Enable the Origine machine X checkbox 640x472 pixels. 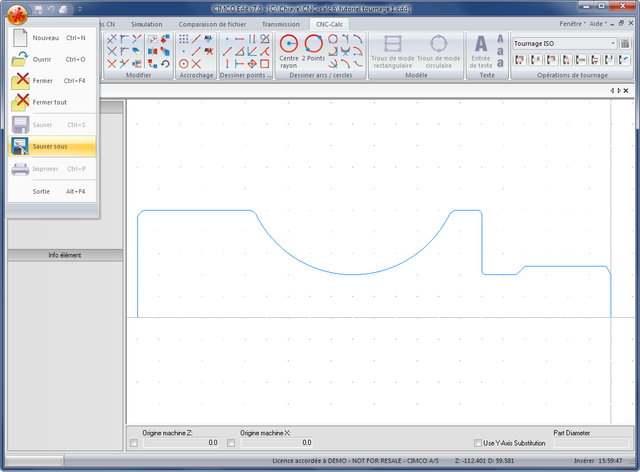231,443
